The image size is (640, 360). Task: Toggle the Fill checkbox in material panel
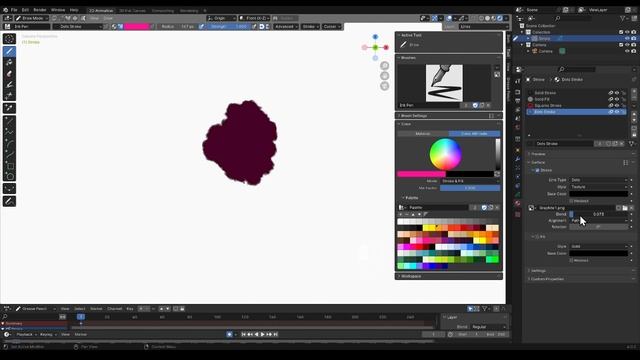[537, 237]
